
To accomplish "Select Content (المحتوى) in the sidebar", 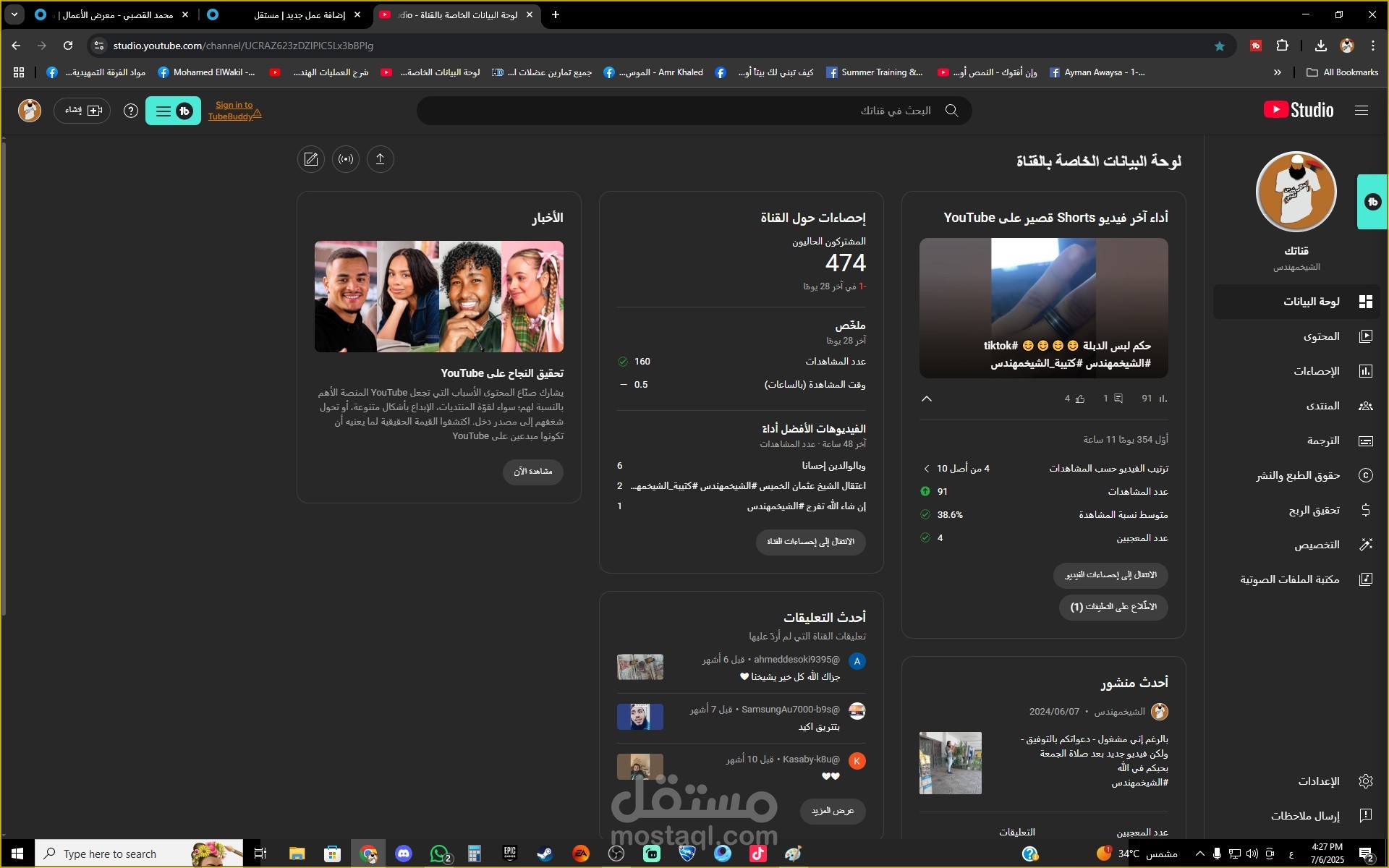I will coord(1321,336).
